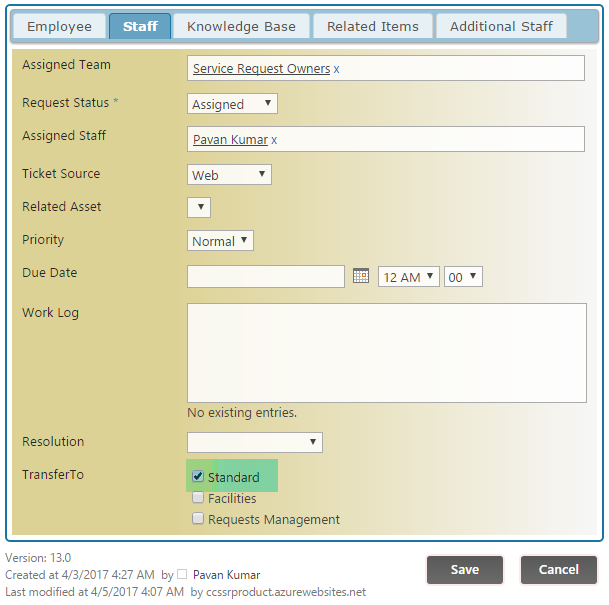This screenshot has height=605, width=609.
Task: Select the hour dropdown showing 12 AM
Action: [x=408, y=277]
